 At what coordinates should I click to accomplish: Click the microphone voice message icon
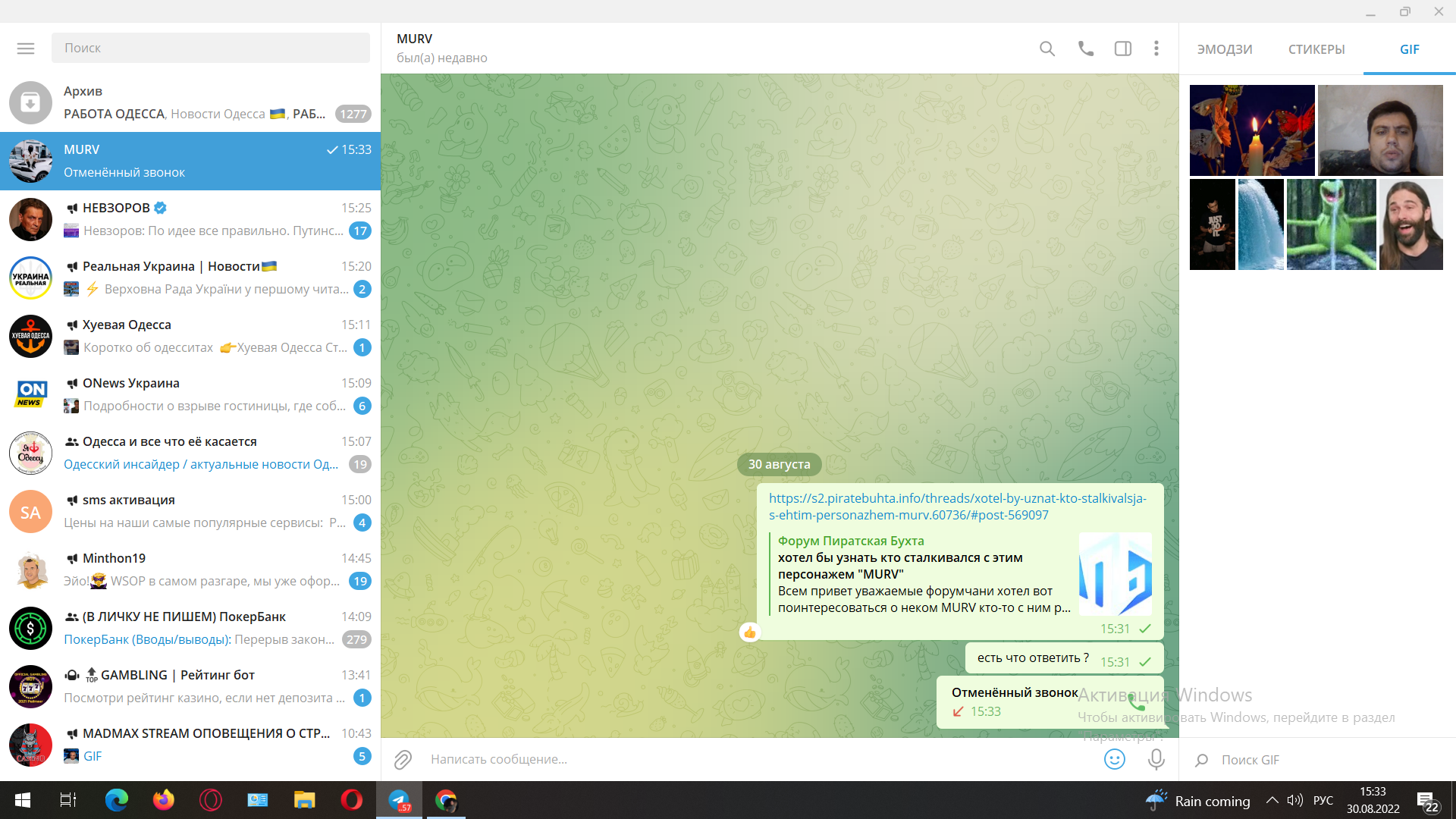coord(1156,759)
